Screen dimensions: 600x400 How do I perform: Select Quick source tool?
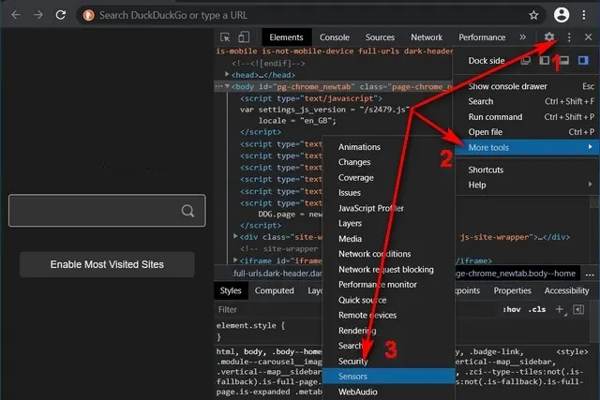click(389, 300)
